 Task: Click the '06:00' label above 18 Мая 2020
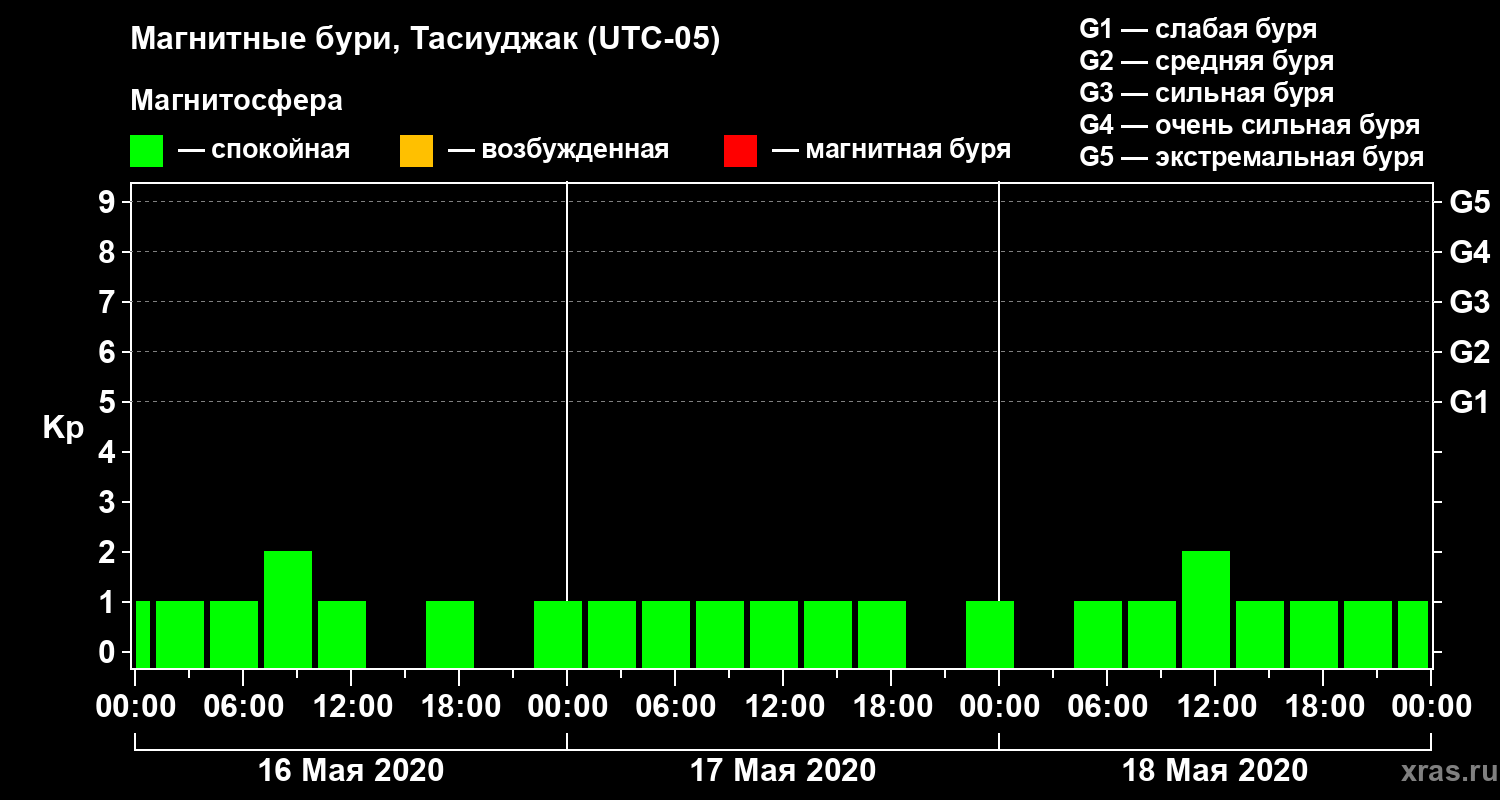pyautogui.click(x=1107, y=706)
